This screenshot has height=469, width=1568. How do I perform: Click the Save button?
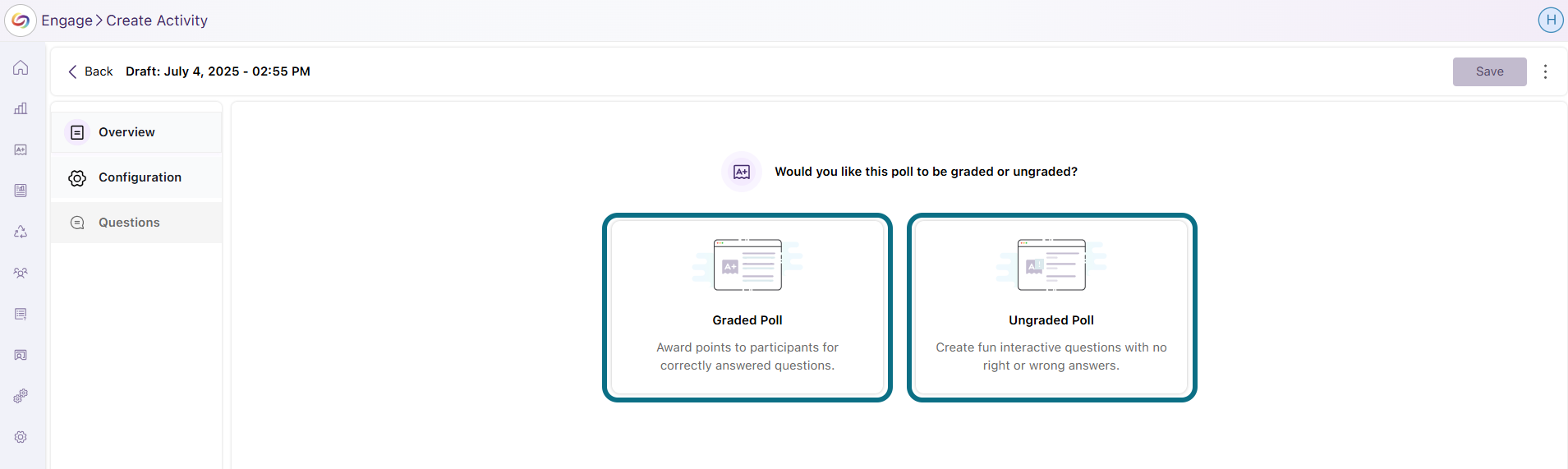point(1489,71)
